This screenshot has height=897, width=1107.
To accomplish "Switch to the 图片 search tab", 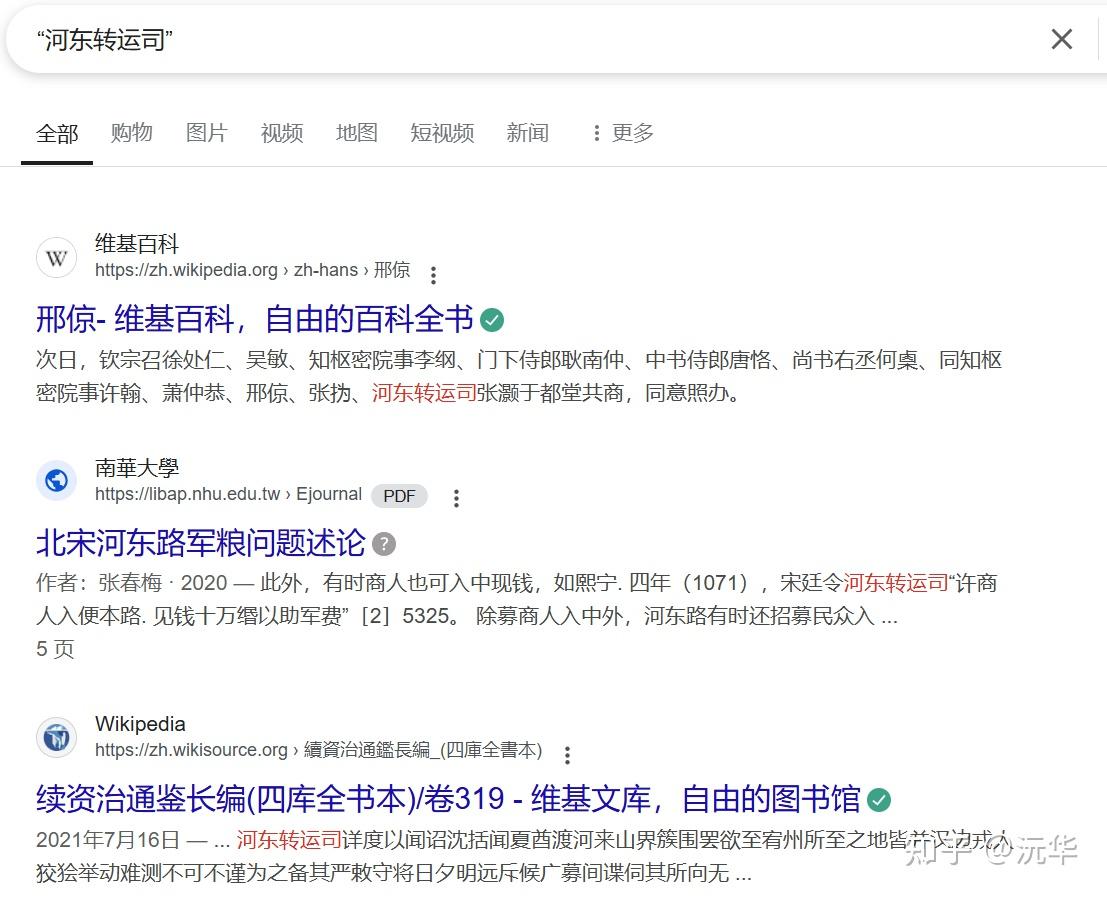I will pos(206,132).
